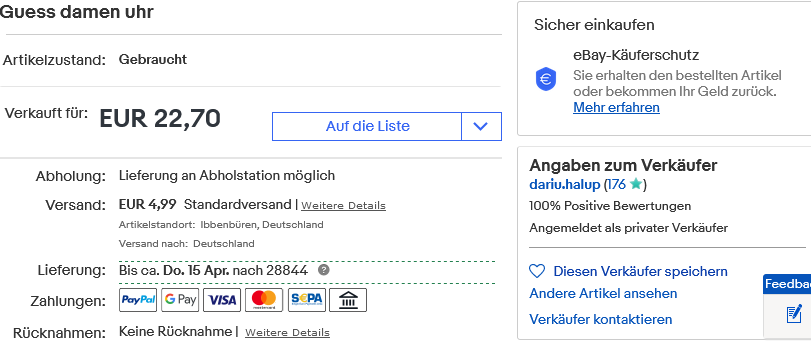811x362 pixels.
Task: Click the Google Pay payment icon
Action: [x=180, y=300]
